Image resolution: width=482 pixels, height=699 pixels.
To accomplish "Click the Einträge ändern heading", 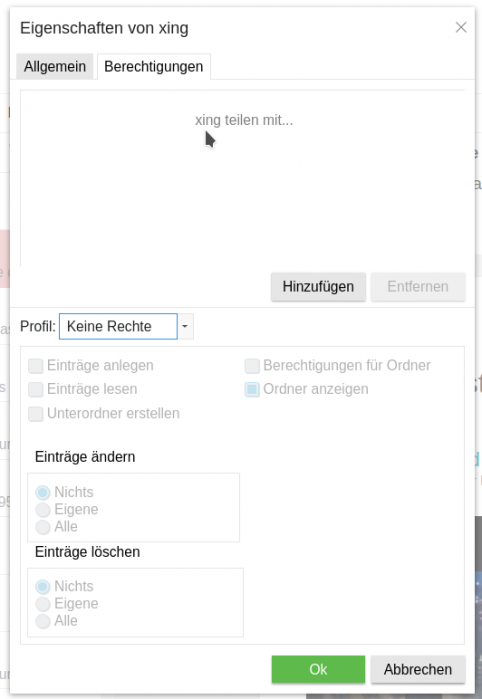I will pyautogui.click(x=85, y=457).
